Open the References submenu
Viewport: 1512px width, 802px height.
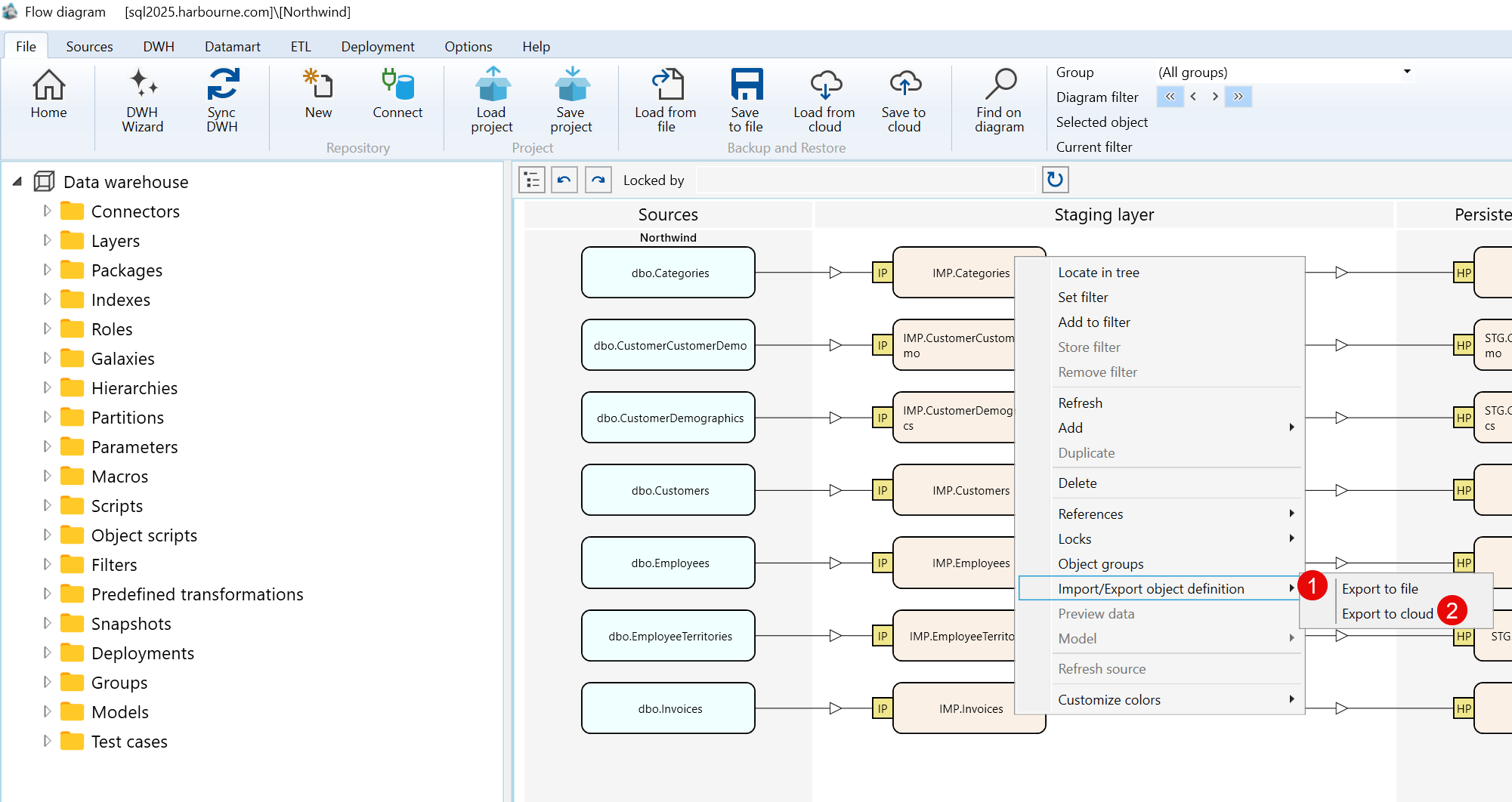[1161, 514]
